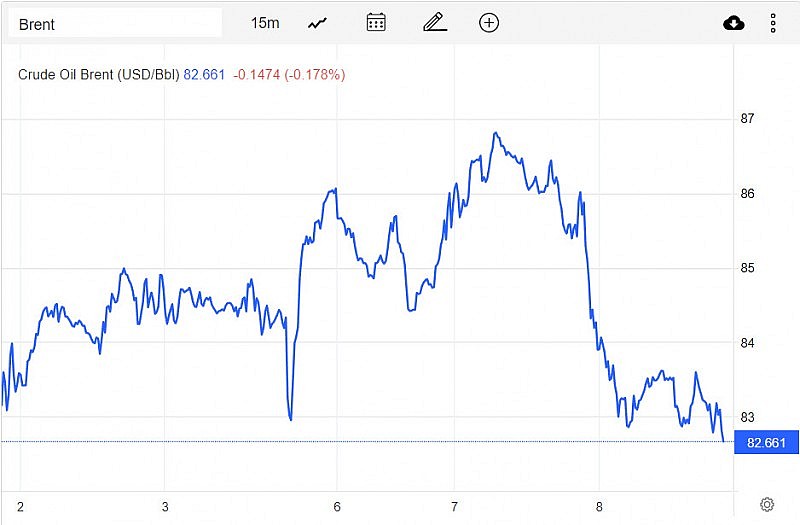The width and height of the screenshot is (800, 525).
Task: Click the 83 price axis label
Action: pyautogui.click(x=747, y=417)
